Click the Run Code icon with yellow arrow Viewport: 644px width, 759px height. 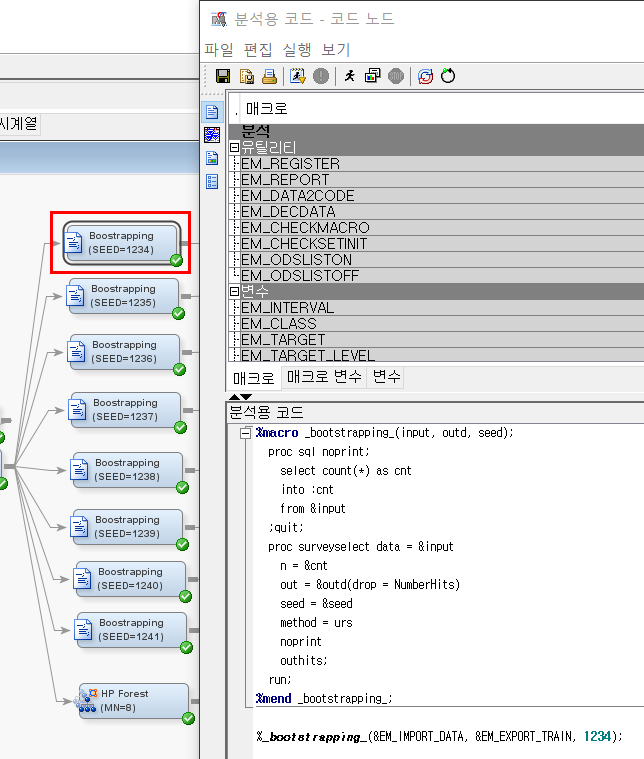point(297,76)
